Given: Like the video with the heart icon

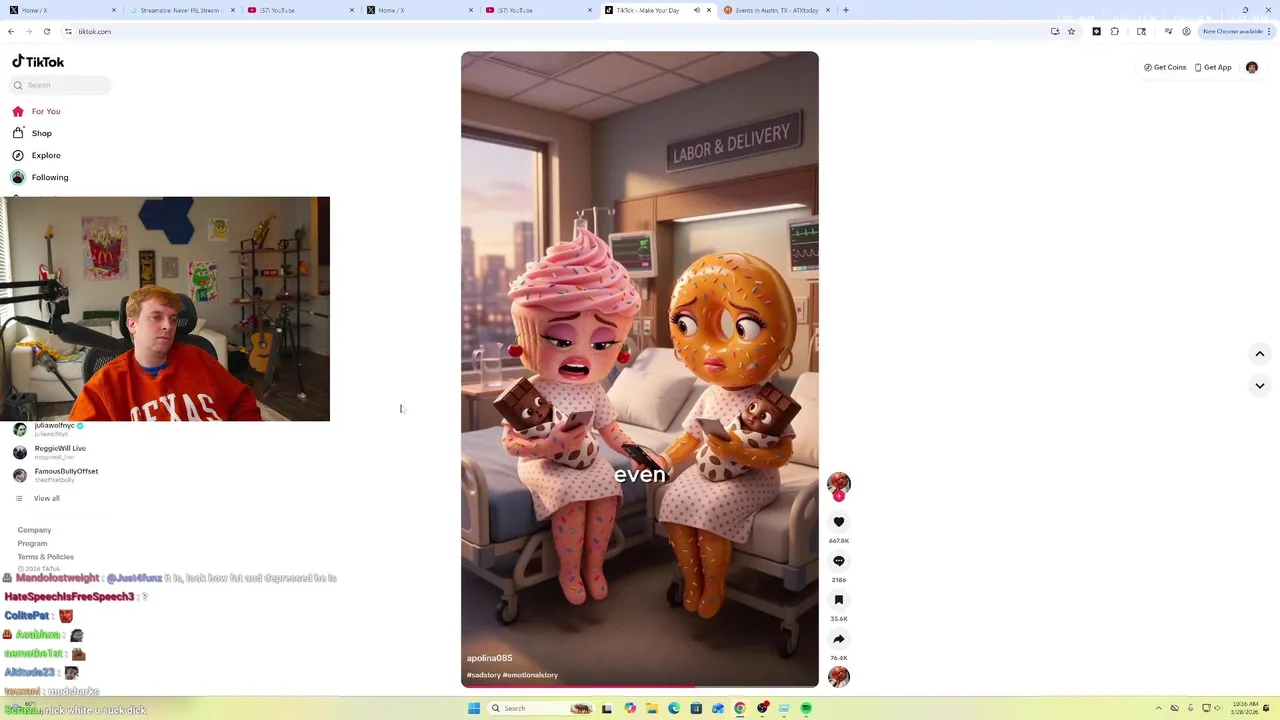Looking at the screenshot, I should 839,522.
